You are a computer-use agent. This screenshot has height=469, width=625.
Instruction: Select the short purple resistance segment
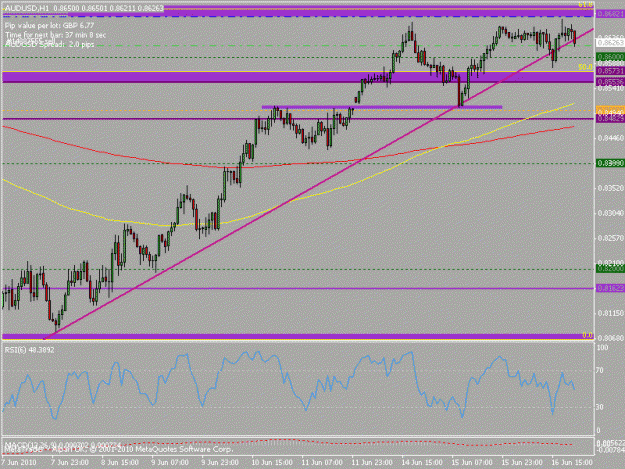point(381,107)
